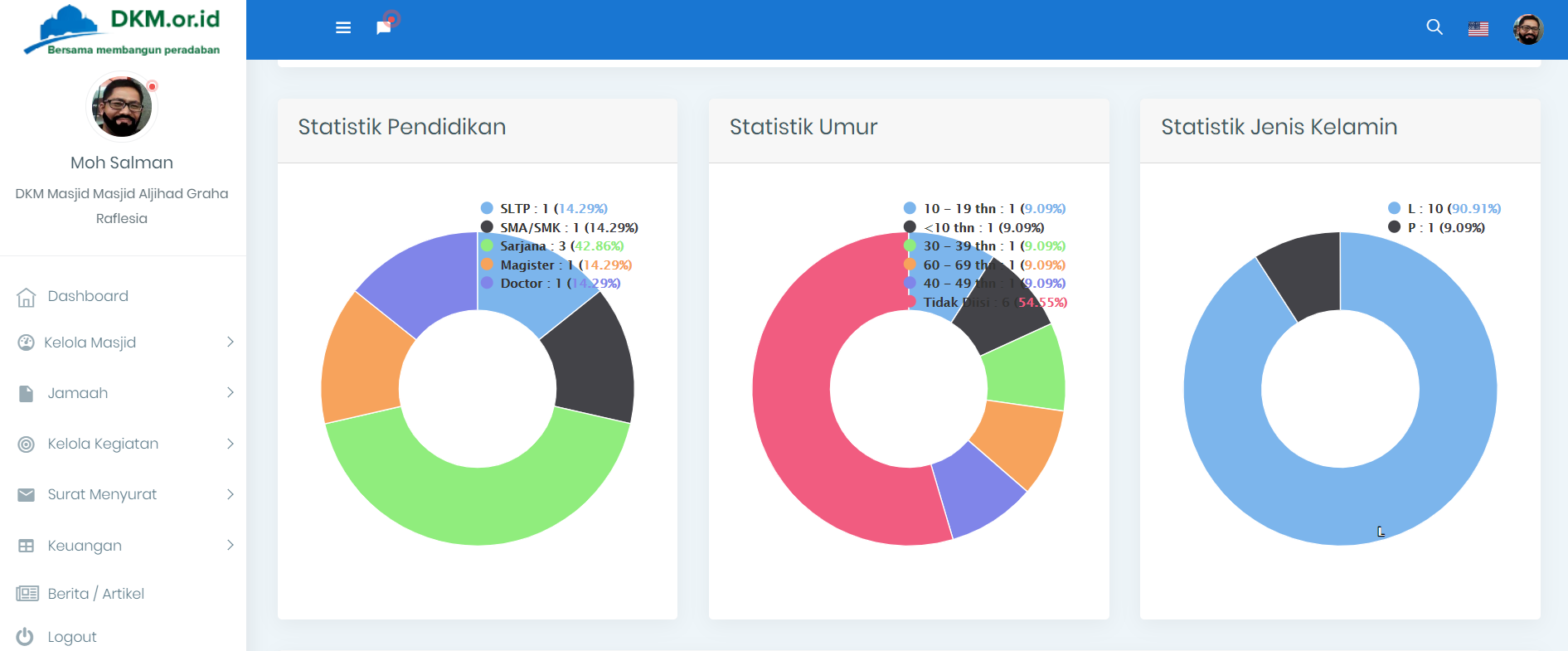Click the Dashboard home icon
Screen dimensions: 1568x651
[27, 297]
